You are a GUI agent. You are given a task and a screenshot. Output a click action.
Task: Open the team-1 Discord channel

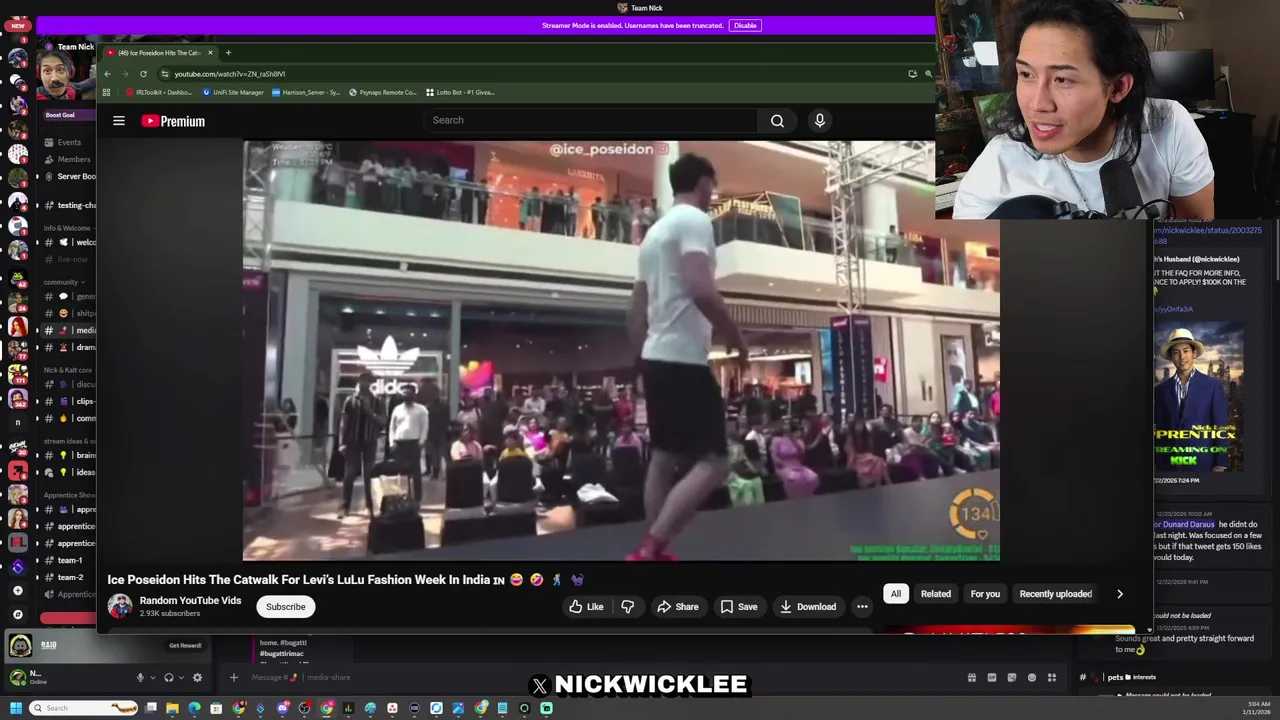(70, 560)
